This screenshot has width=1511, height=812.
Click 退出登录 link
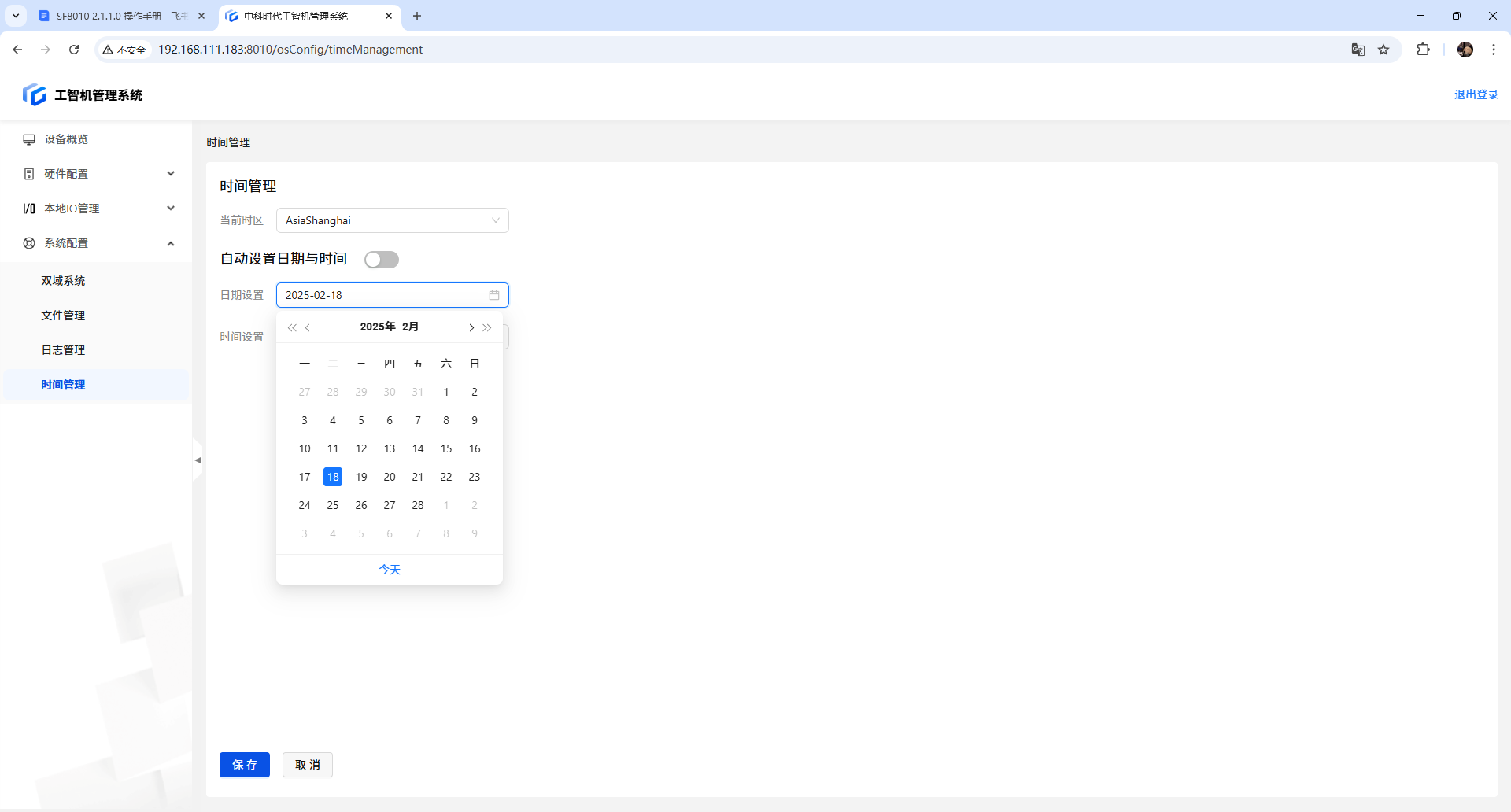coord(1476,94)
